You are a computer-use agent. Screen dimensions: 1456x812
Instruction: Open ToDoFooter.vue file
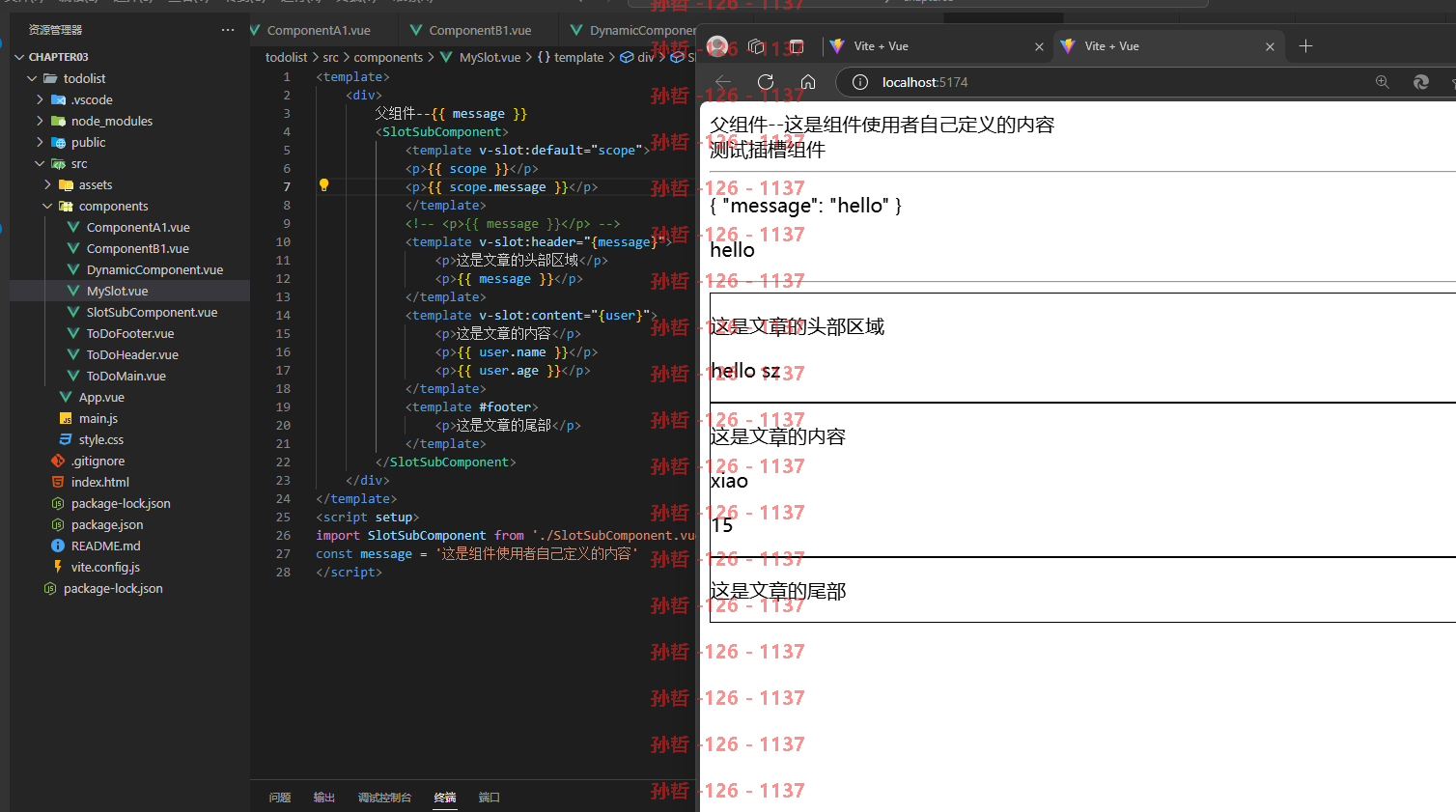point(130,333)
